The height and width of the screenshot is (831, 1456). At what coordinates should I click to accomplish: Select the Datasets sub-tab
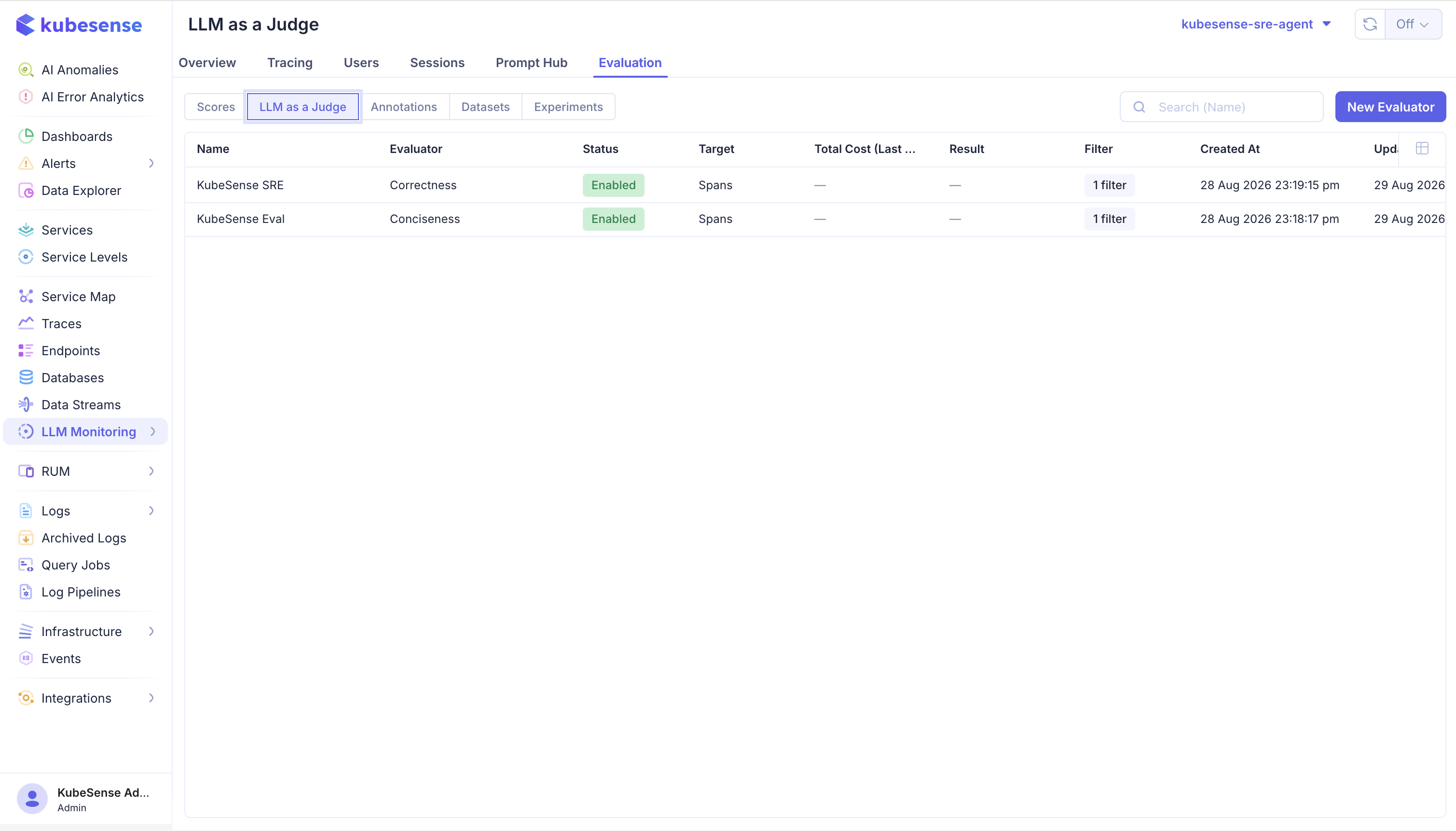tap(485, 107)
